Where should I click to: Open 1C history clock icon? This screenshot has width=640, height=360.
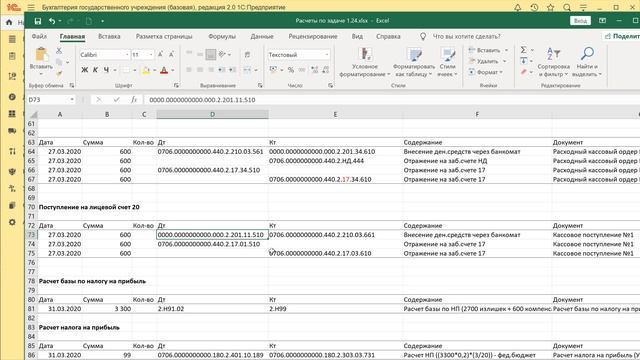534,7
